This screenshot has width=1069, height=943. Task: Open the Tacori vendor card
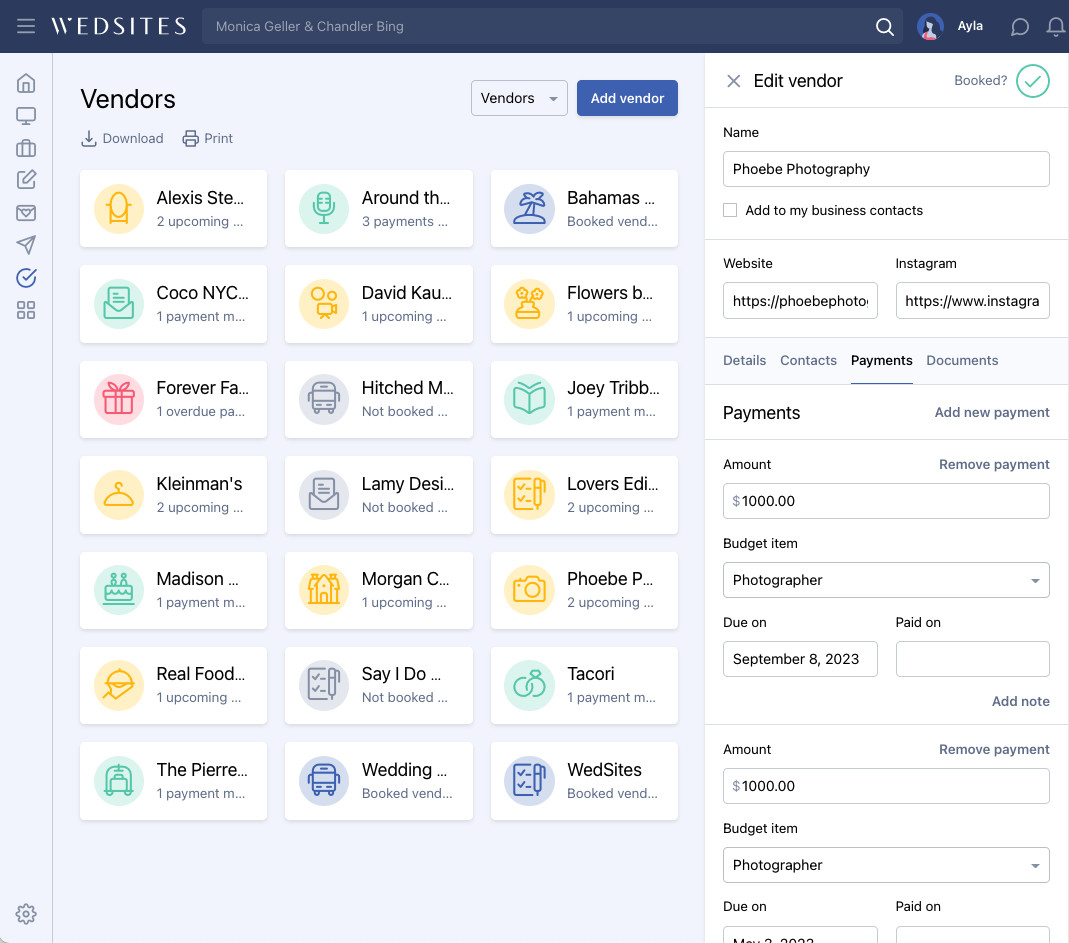pos(584,685)
